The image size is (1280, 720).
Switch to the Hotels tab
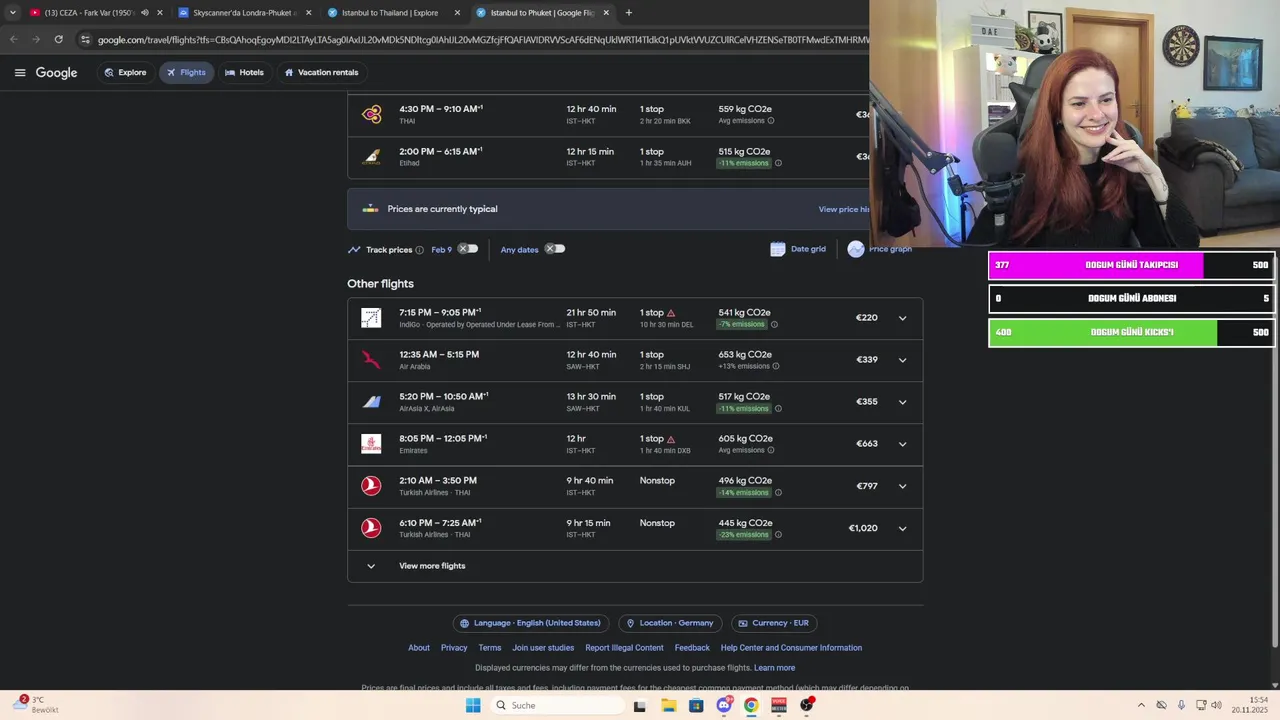coord(244,72)
